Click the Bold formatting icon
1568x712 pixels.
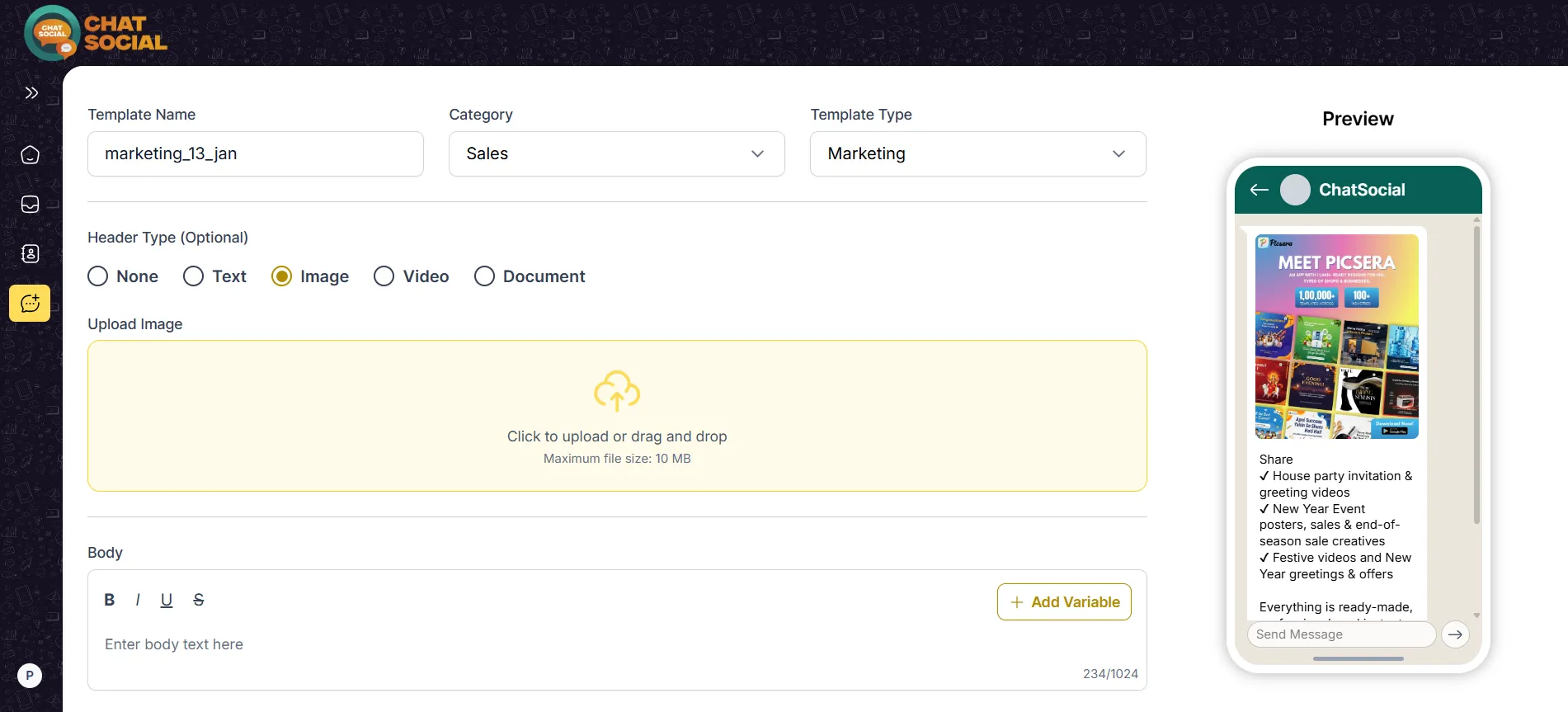[x=109, y=600]
